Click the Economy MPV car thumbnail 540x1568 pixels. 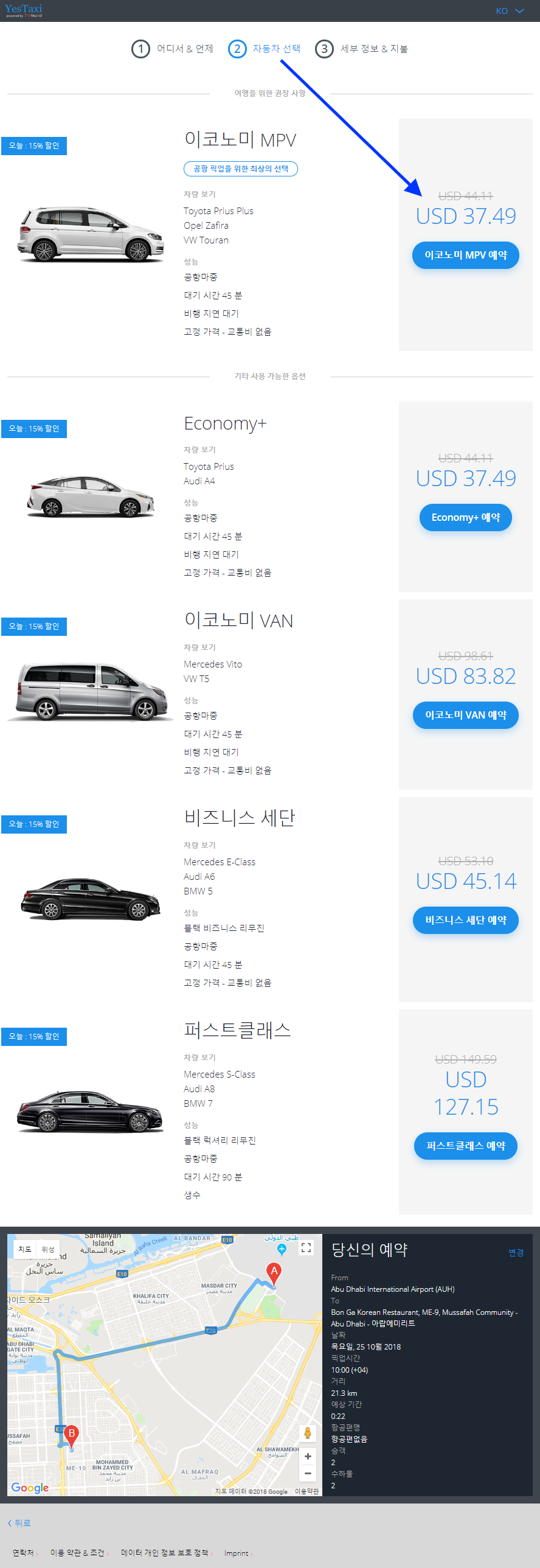(91, 234)
